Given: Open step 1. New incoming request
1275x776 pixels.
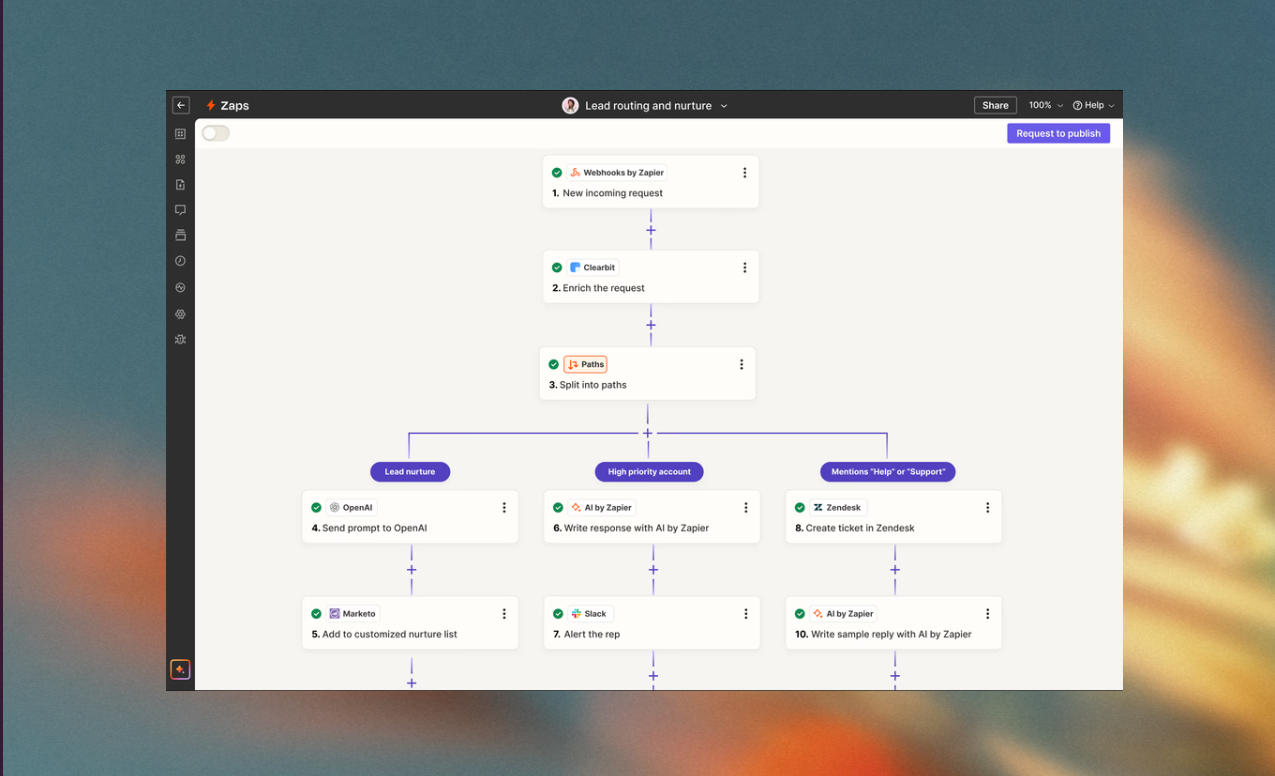Looking at the screenshot, I should point(651,182).
